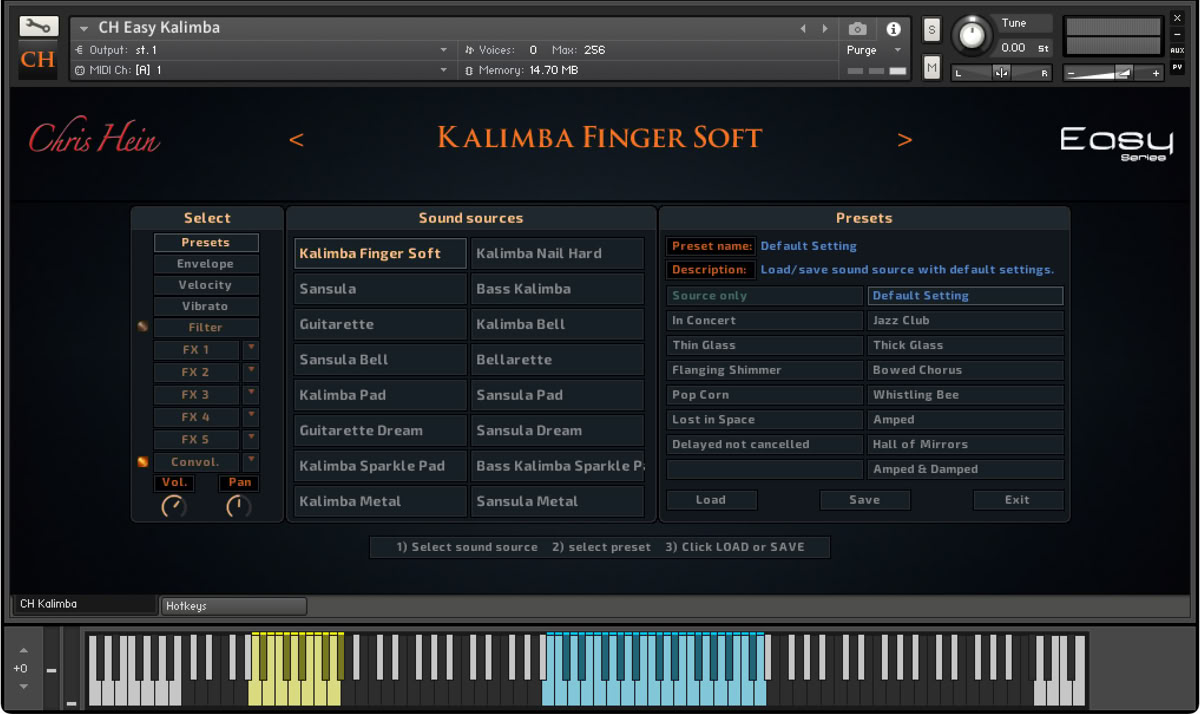This screenshot has height=714, width=1200.
Task: Click the camera snapshot icon
Action: coord(857,29)
